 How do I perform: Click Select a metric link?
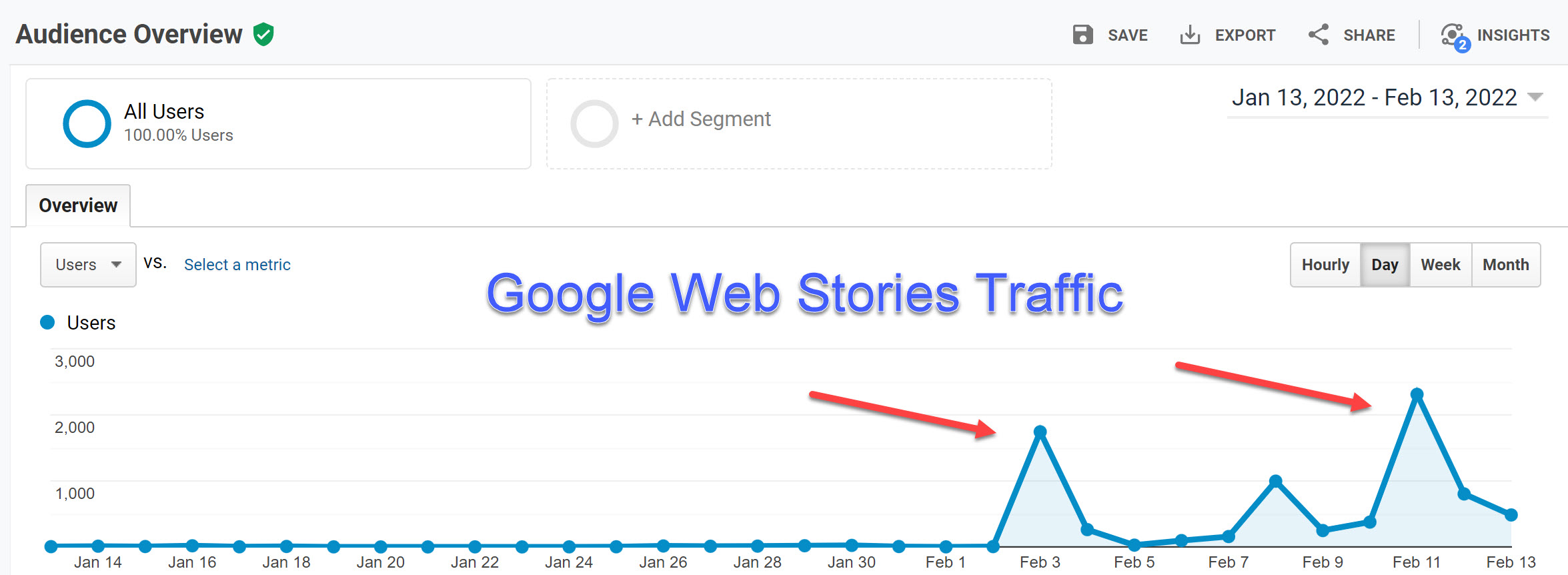[237, 265]
